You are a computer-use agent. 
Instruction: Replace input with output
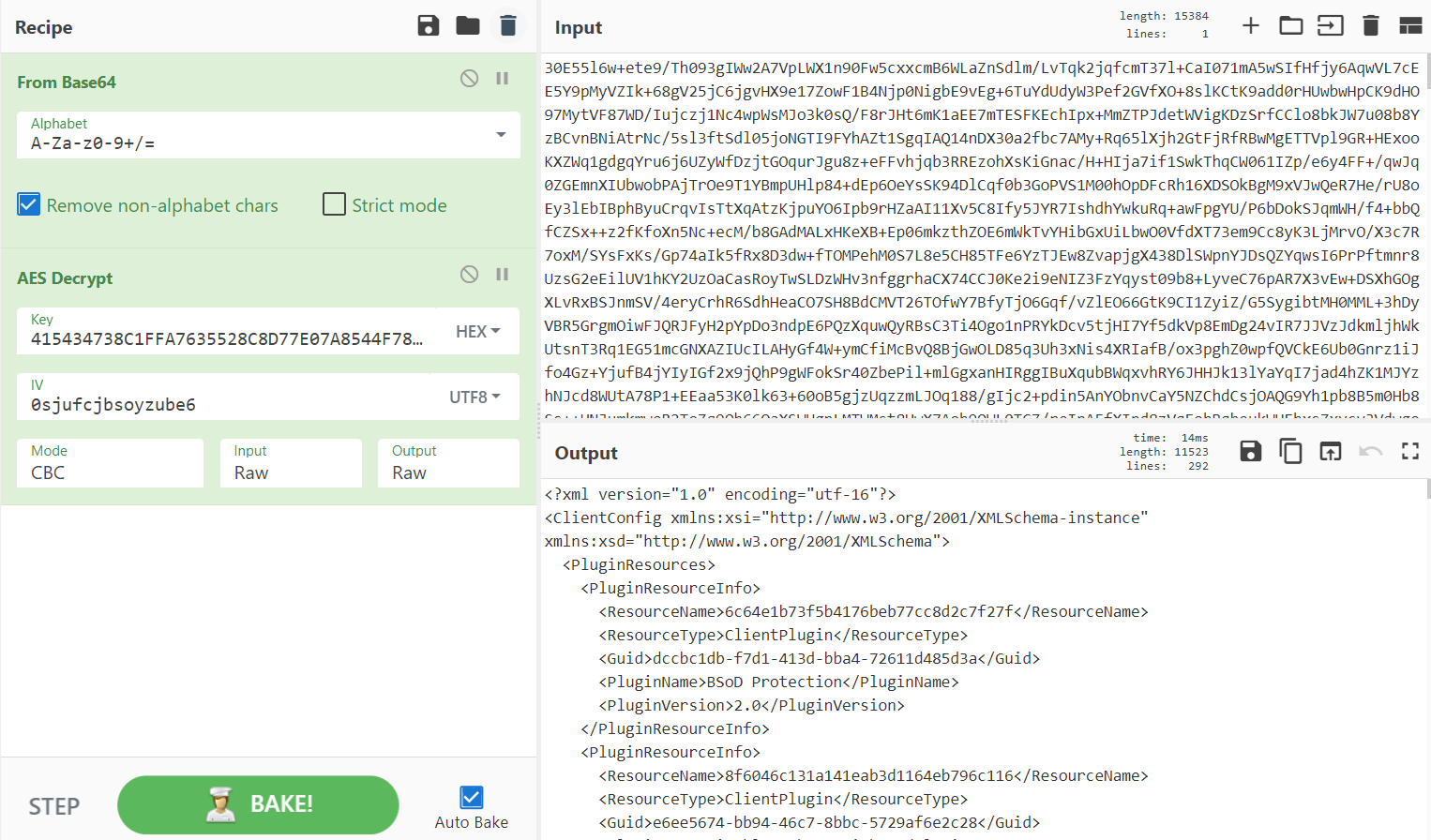[x=1331, y=451]
